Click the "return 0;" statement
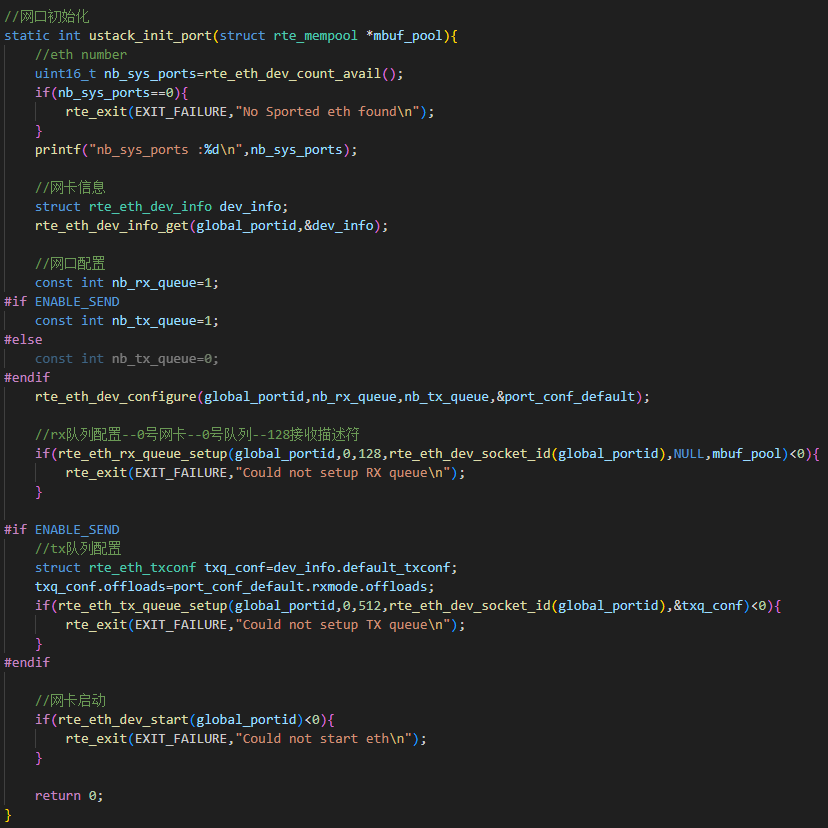Viewport: 828px width, 828px height. point(69,796)
